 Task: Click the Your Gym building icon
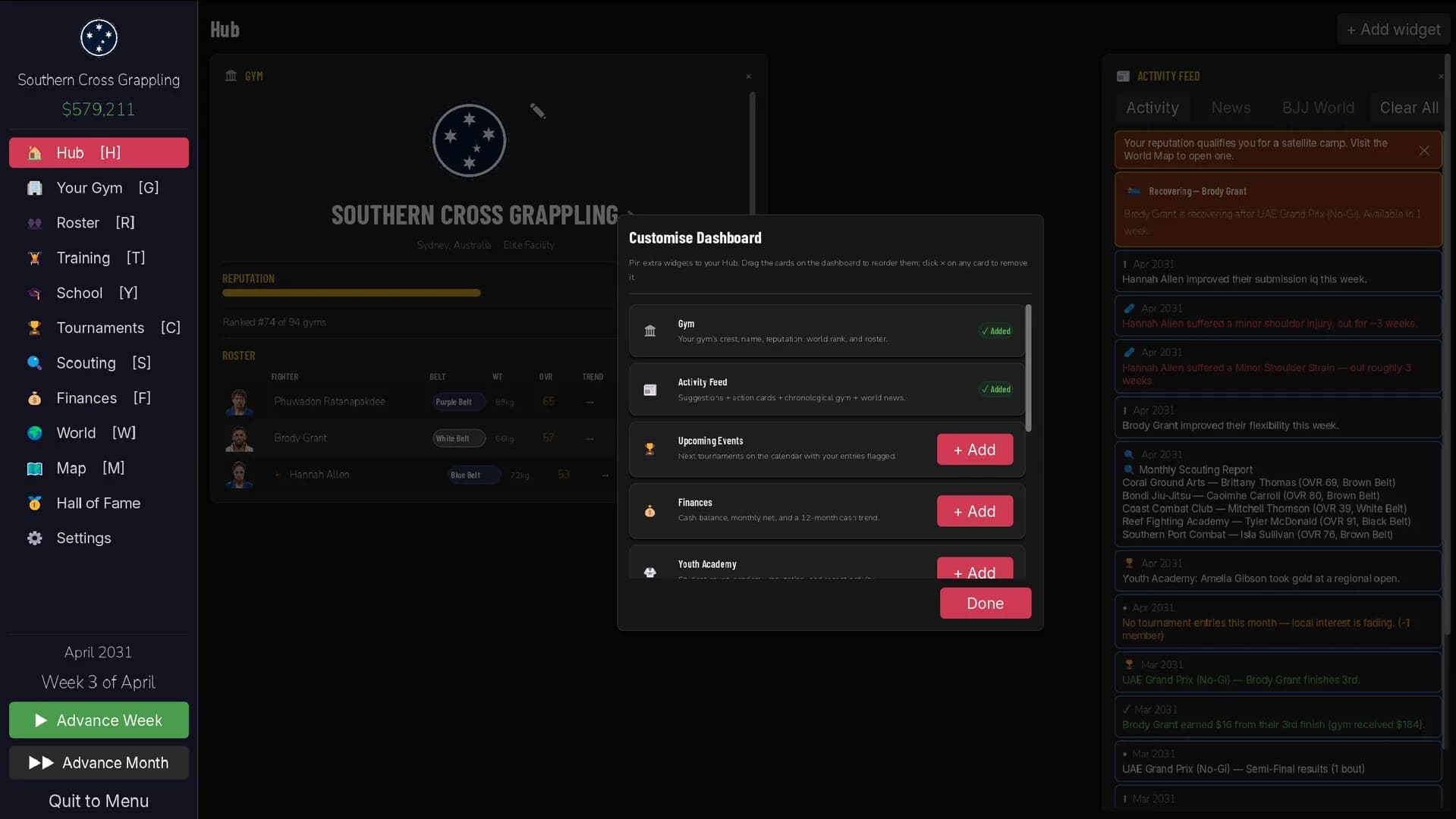[34, 188]
